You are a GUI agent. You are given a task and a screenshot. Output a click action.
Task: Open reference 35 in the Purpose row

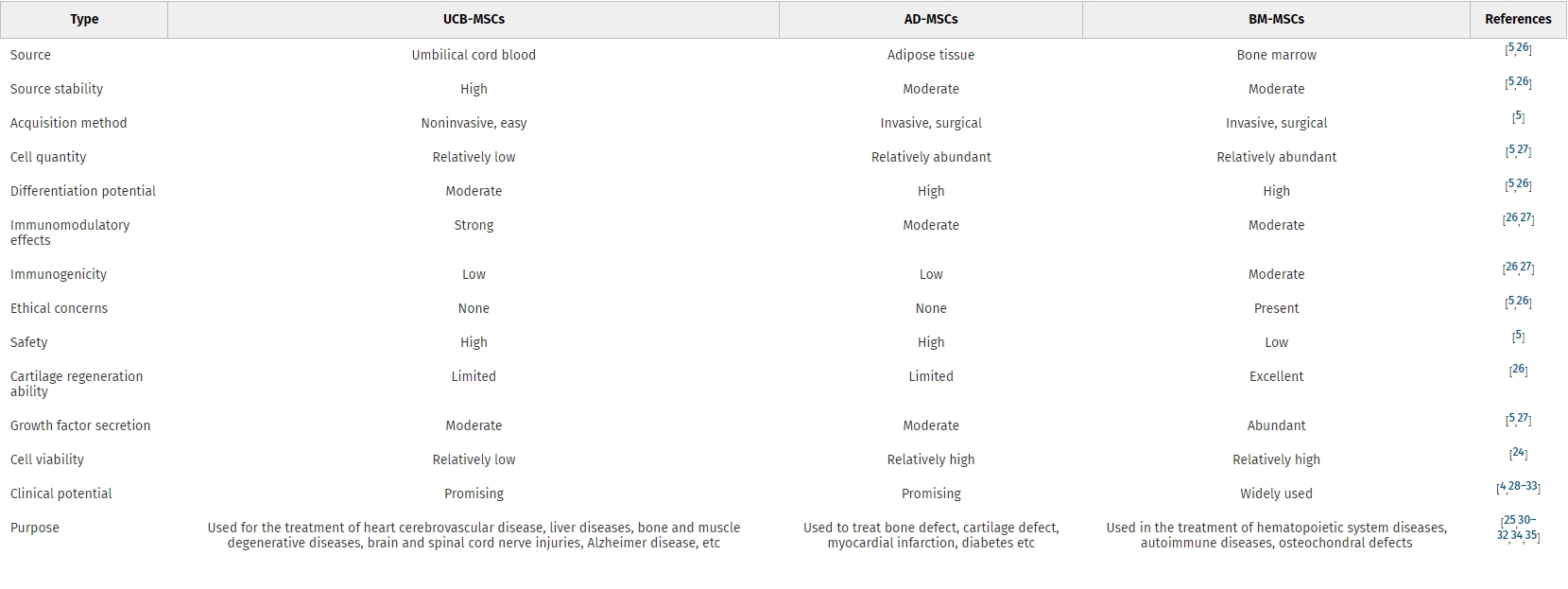[x=1531, y=535]
